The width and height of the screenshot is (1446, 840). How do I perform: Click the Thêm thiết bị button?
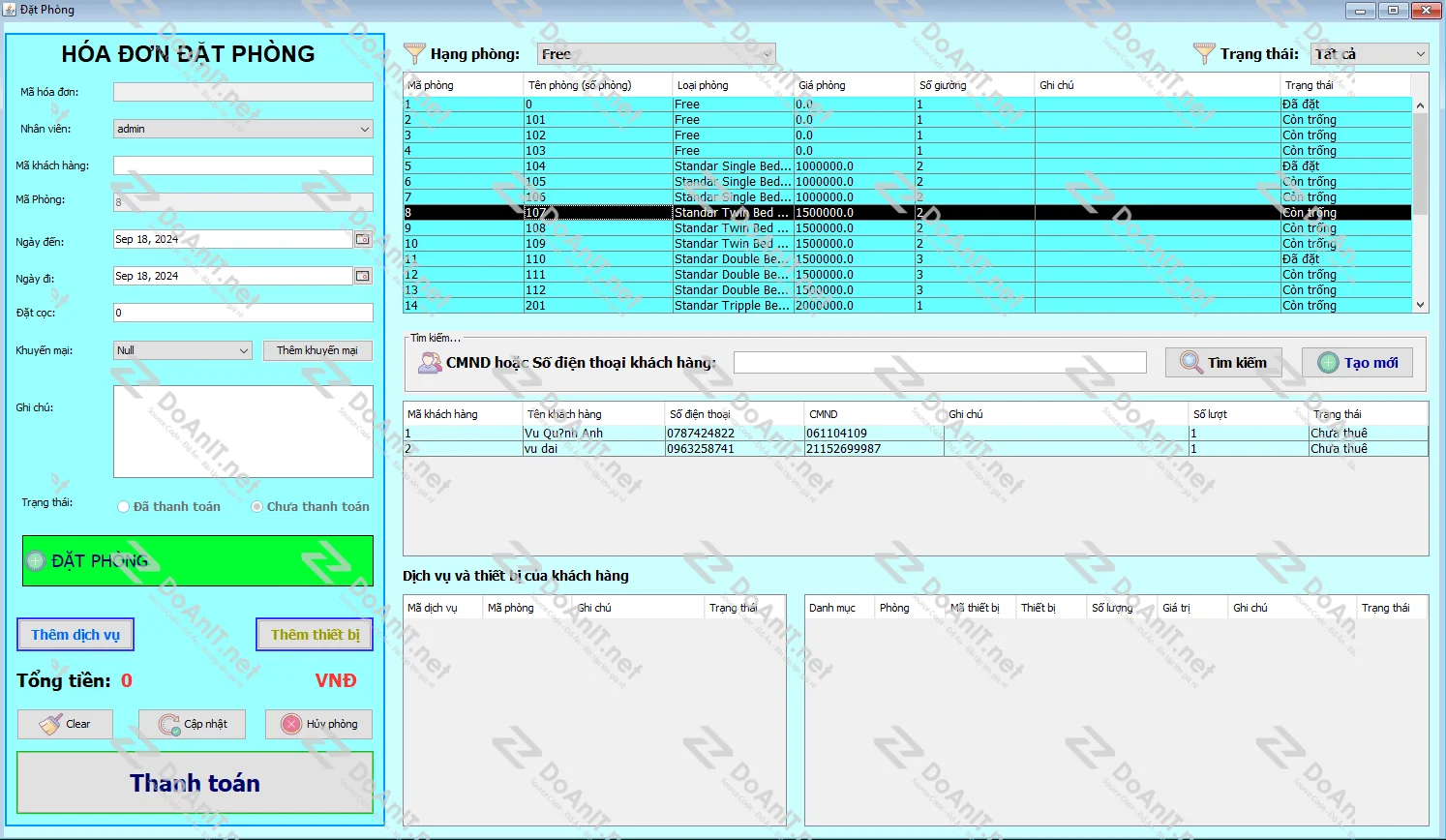[315, 635]
